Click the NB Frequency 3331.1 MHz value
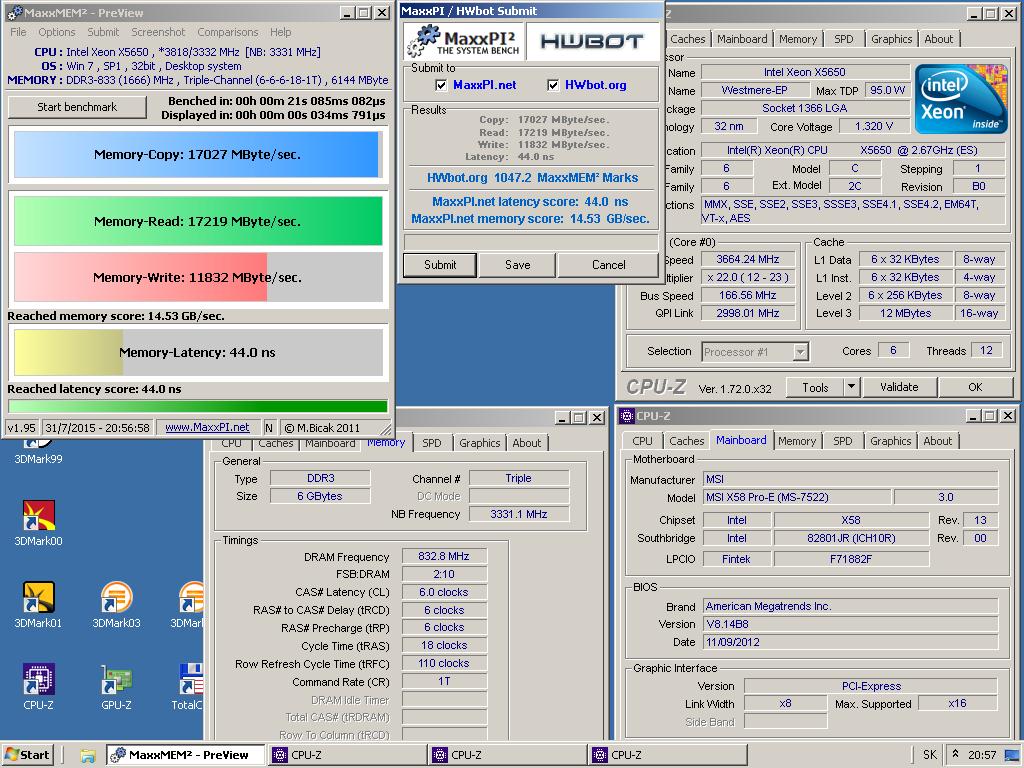1024x768 pixels. pos(519,515)
